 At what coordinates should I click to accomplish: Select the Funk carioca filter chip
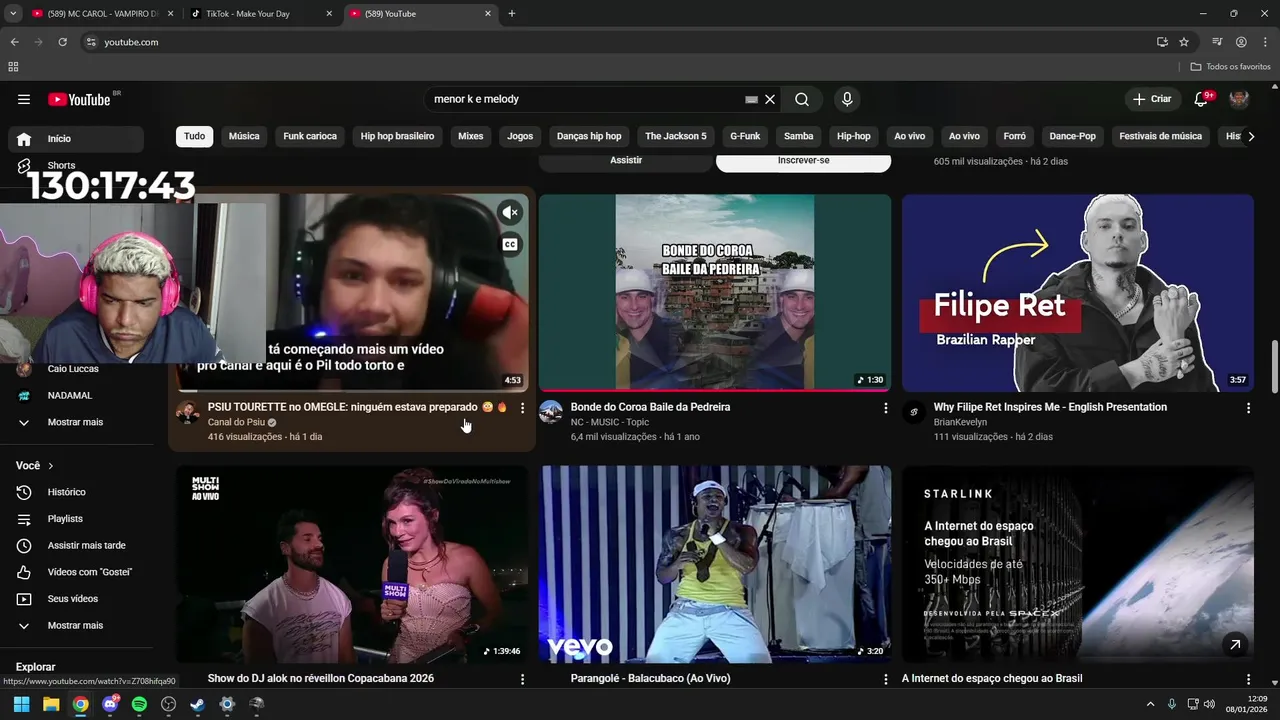click(310, 136)
